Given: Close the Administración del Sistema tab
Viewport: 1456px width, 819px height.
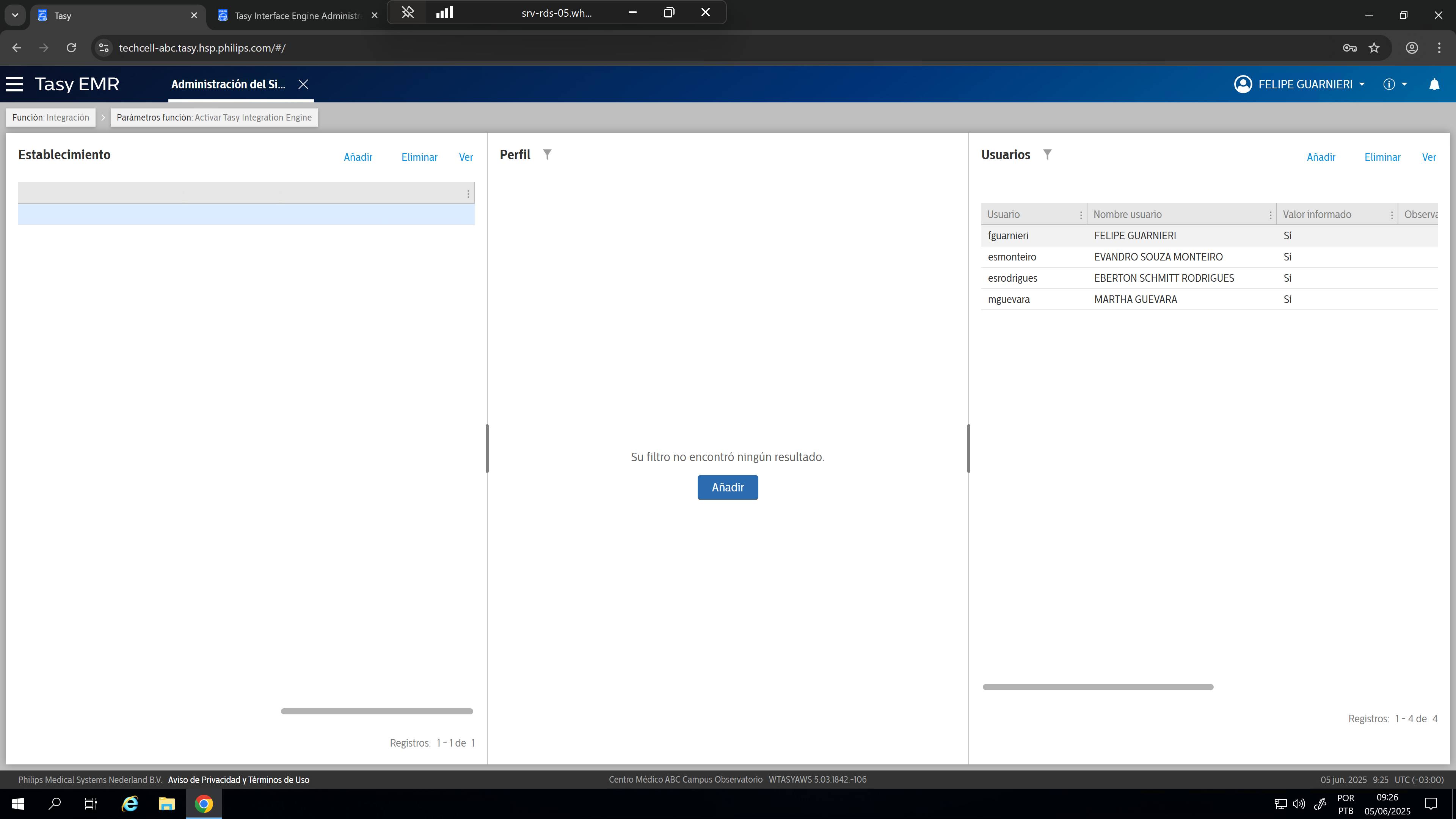Looking at the screenshot, I should pos(303,84).
